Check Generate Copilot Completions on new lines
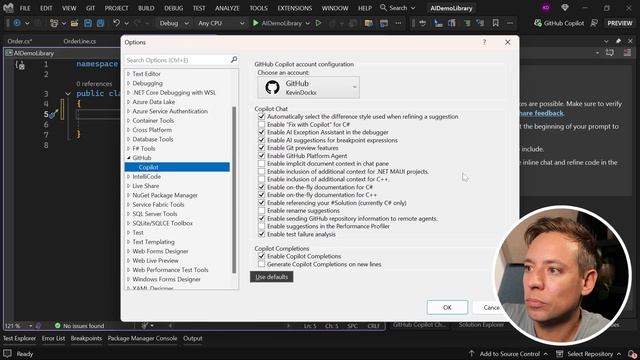Viewport: 640px width, 360px height. pyautogui.click(x=262, y=264)
